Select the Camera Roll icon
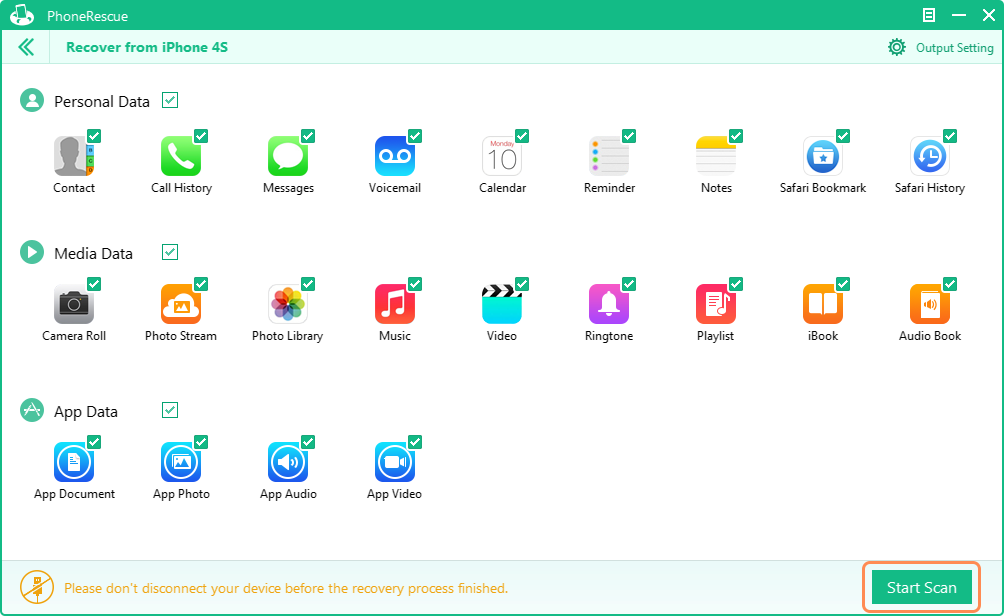The width and height of the screenshot is (1004, 616). point(74,304)
